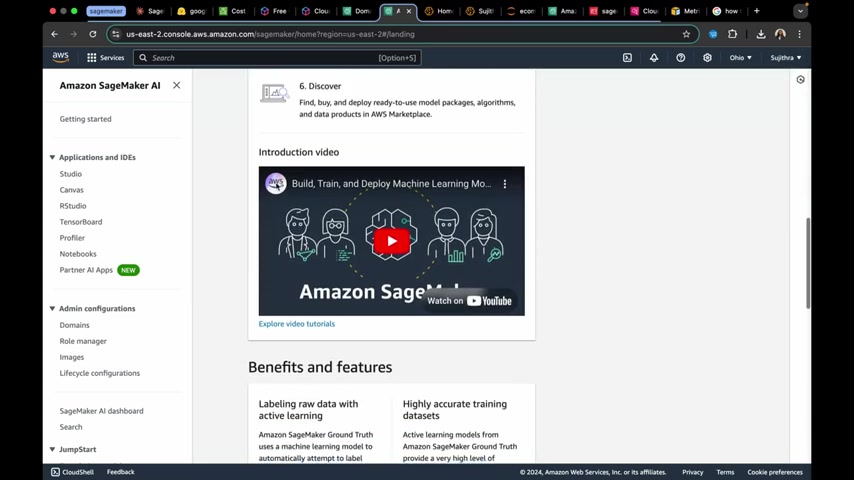Screen dimensions: 854x480
Task: Click the page vertical scrollbar
Action: click(808, 263)
